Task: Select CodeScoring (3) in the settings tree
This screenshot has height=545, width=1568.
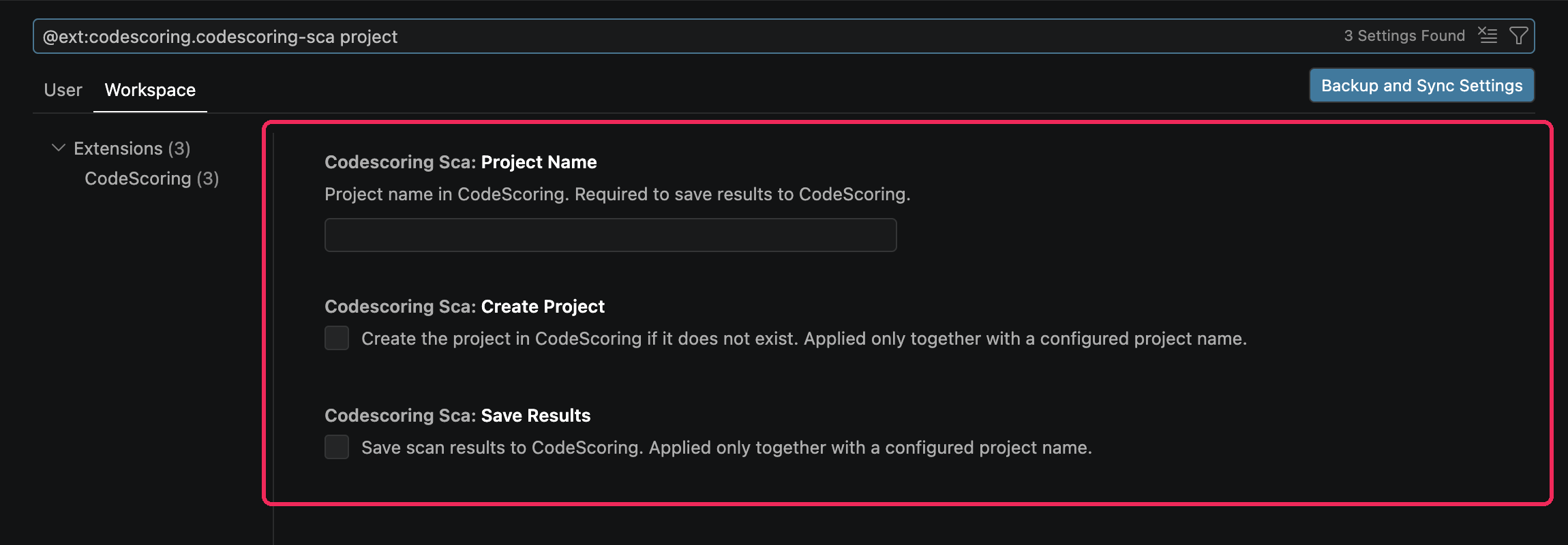Action: tap(151, 178)
